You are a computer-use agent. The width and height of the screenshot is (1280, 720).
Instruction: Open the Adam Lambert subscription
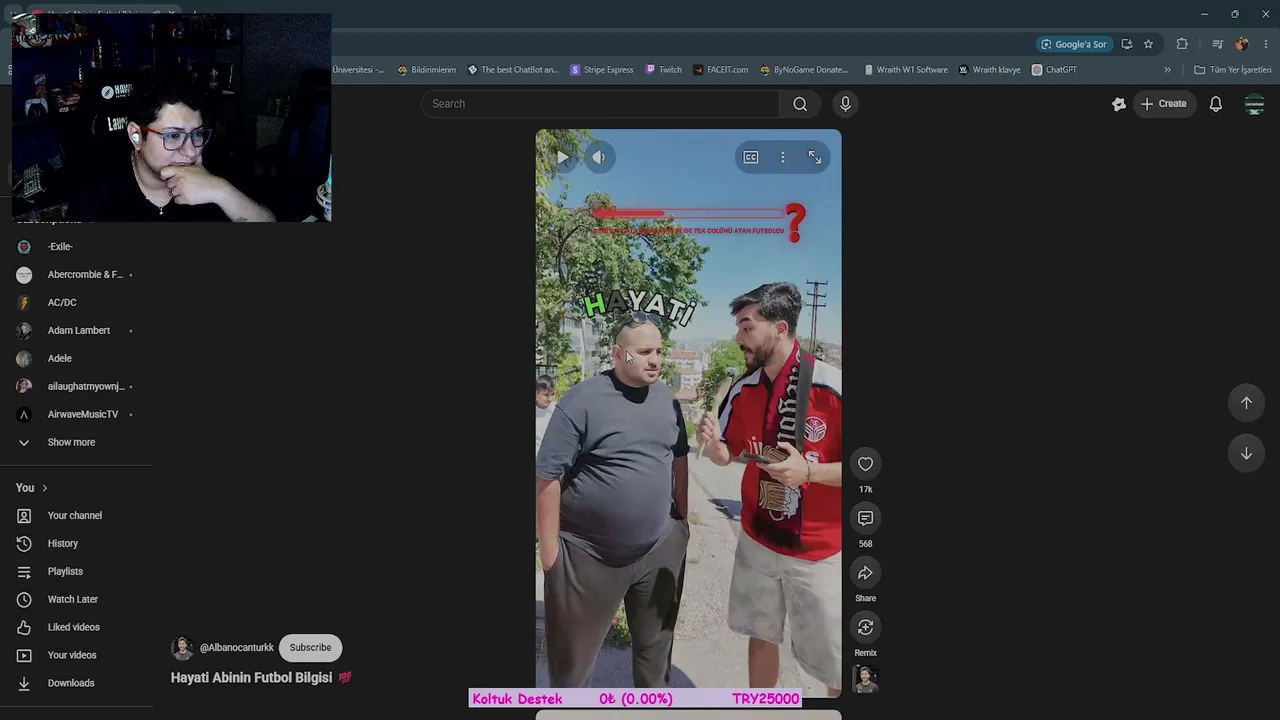[77, 331]
